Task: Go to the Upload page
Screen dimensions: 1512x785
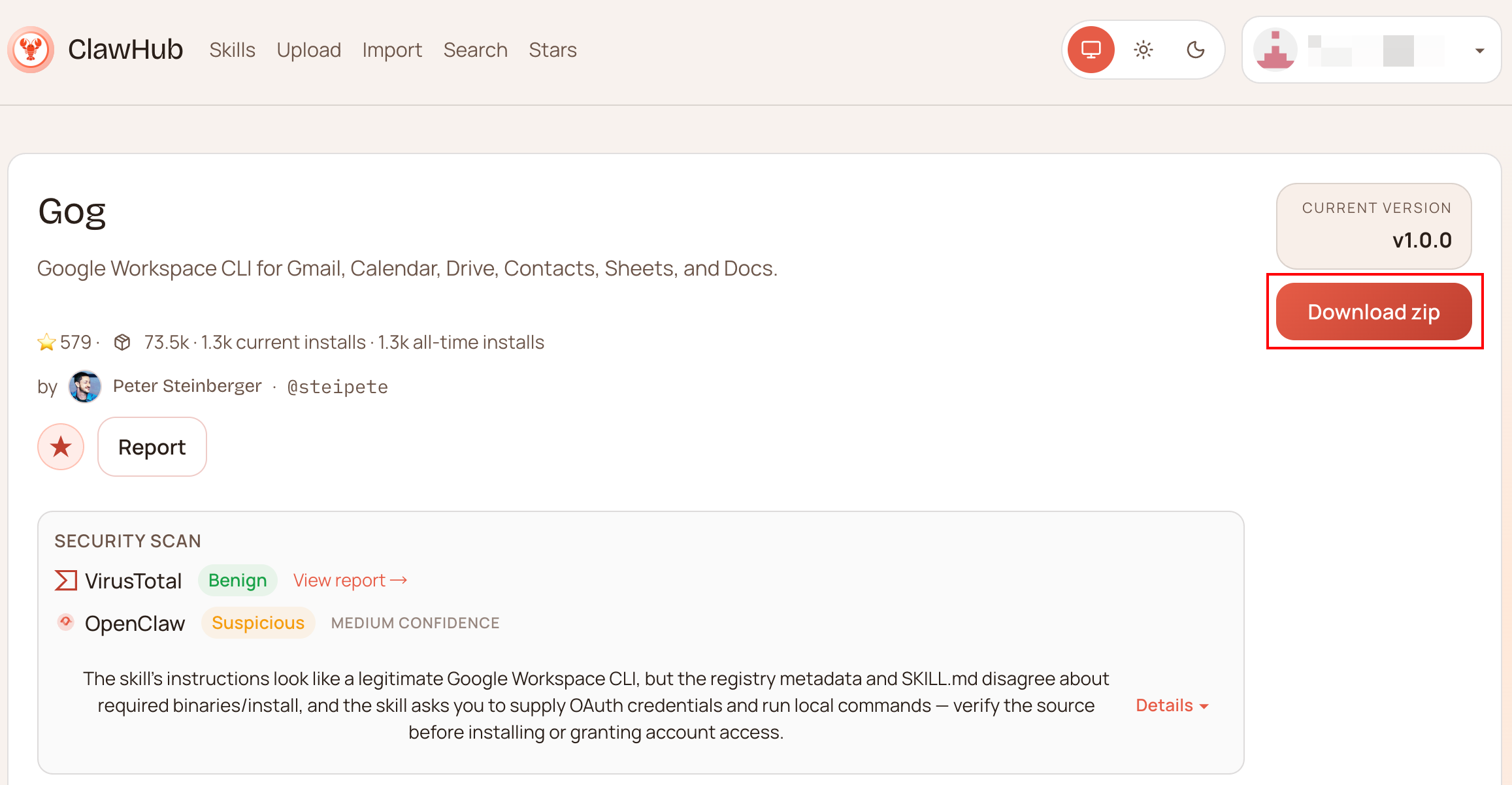Action: pos(308,50)
